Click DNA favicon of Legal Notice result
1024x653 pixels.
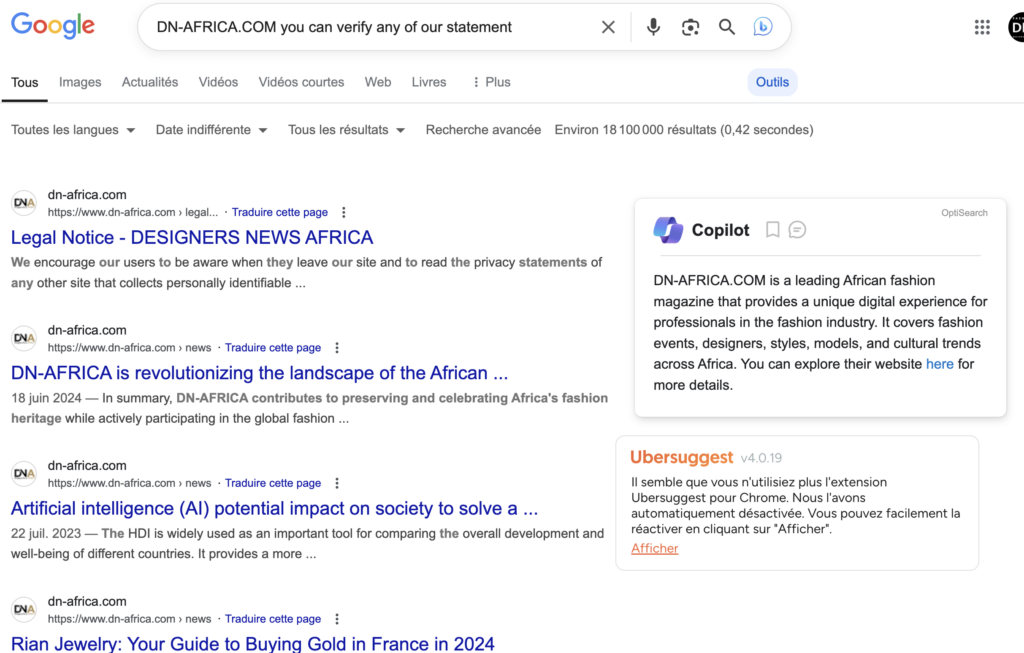click(x=24, y=203)
